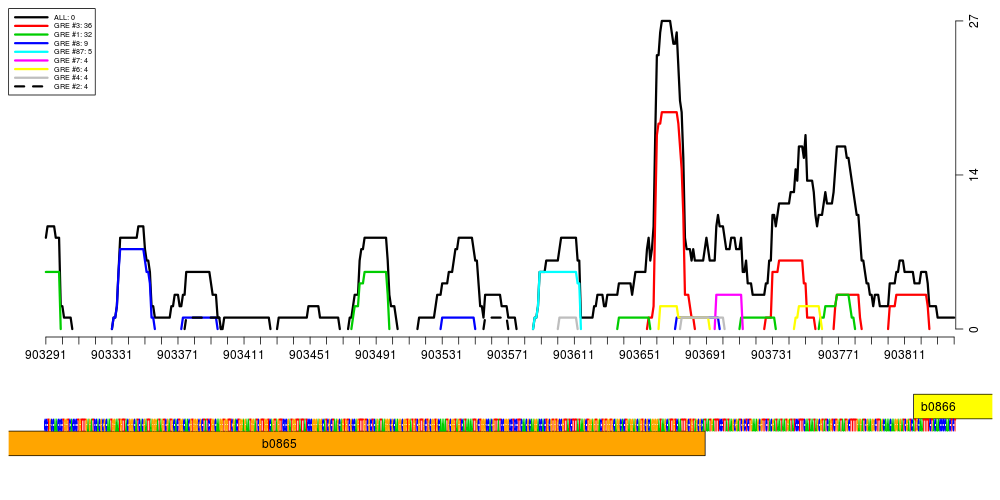1000x500 pixels.
Task: Click the magenta legend line
Action: coord(31,60)
